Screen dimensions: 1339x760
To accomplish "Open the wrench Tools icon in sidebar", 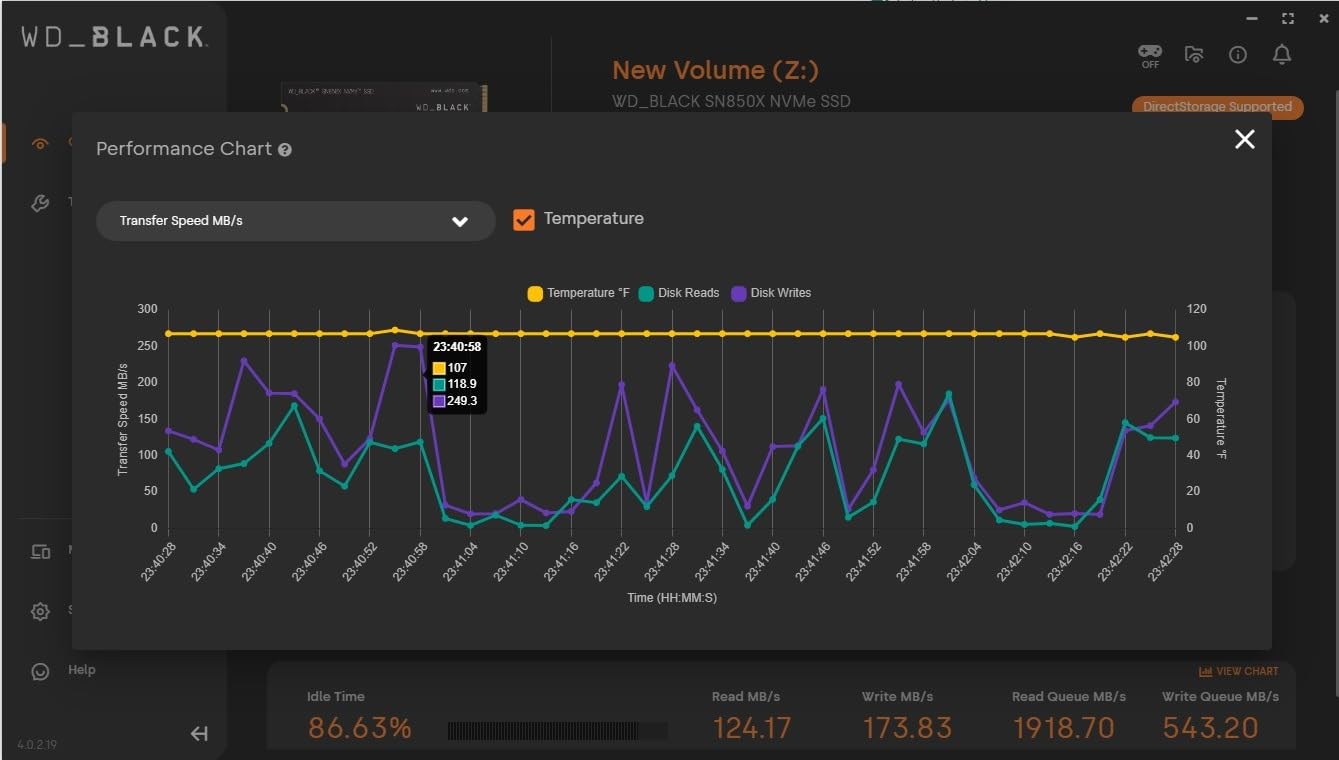I will click(40, 203).
